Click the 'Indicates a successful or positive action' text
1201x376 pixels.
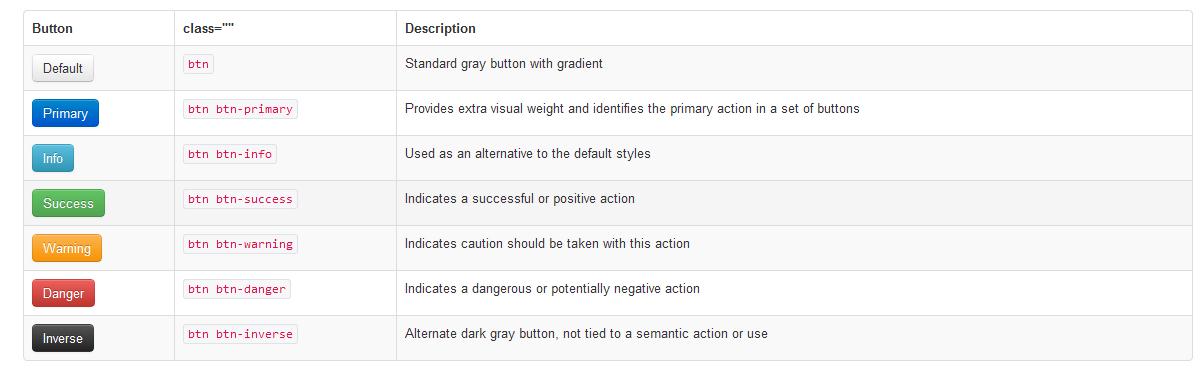pos(520,199)
